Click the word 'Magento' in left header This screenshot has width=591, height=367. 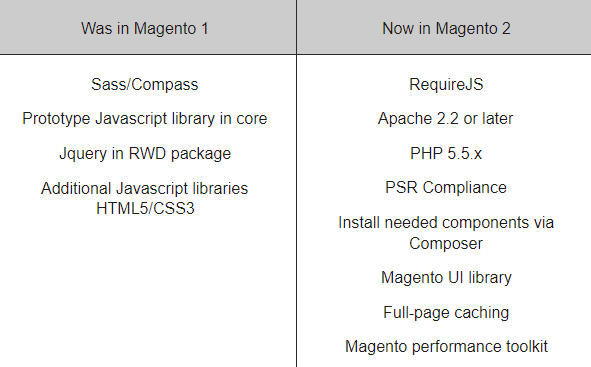[165, 29]
